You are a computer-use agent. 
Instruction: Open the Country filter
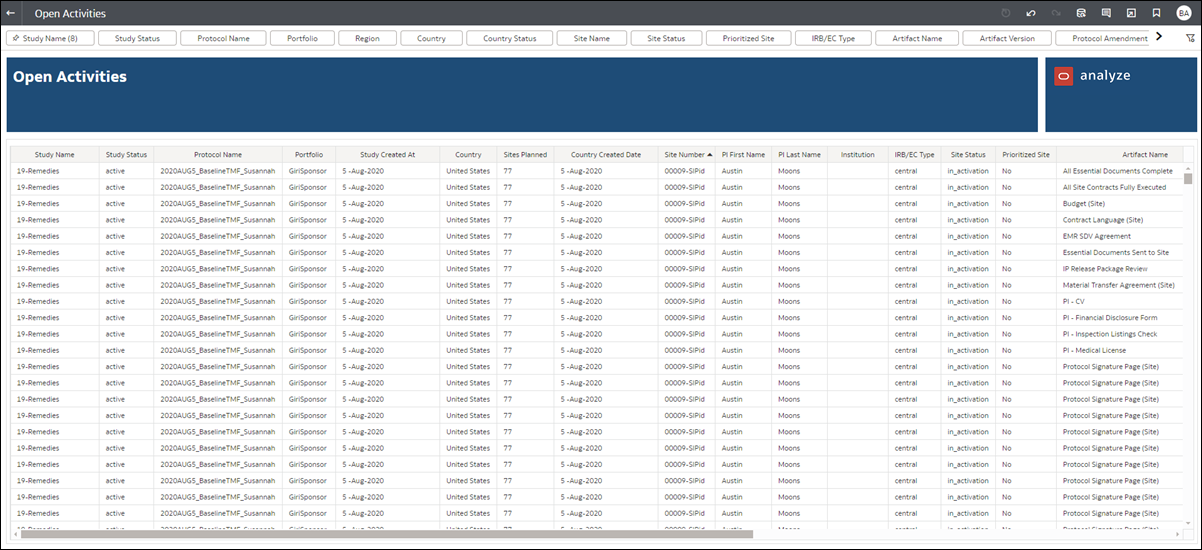coord(431,38)
